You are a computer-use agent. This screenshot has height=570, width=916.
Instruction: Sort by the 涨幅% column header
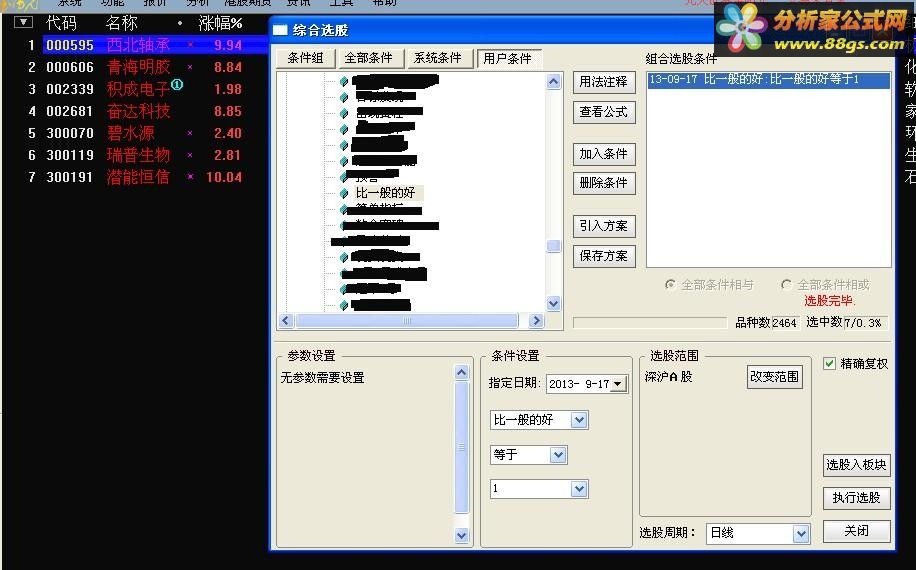click(220, 23)
